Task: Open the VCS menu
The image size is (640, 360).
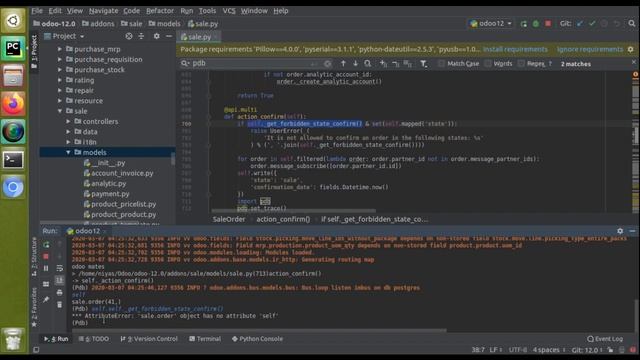Action: click(229, 11)
